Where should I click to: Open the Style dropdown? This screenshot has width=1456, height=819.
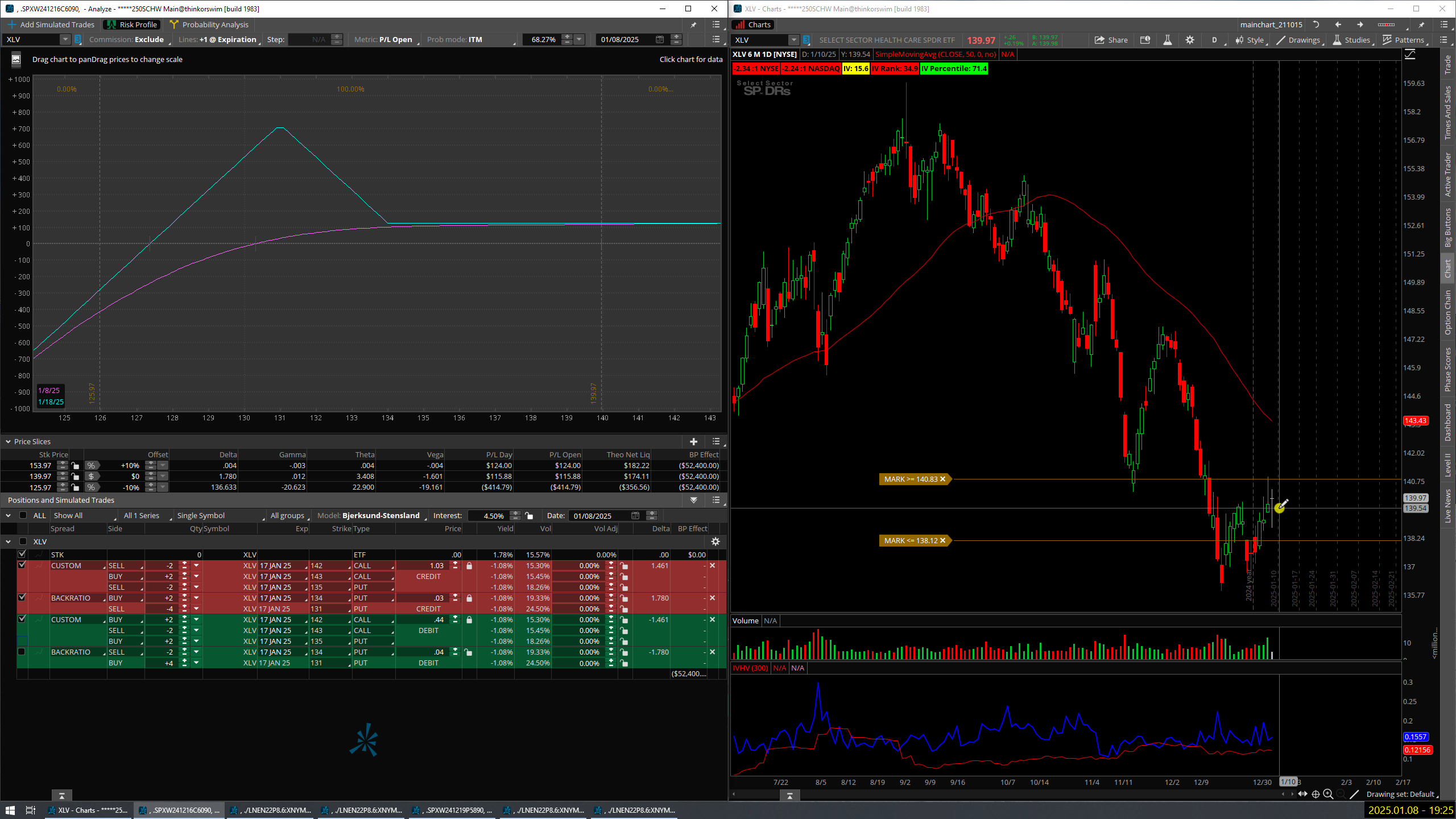[x=1250, y=40]
